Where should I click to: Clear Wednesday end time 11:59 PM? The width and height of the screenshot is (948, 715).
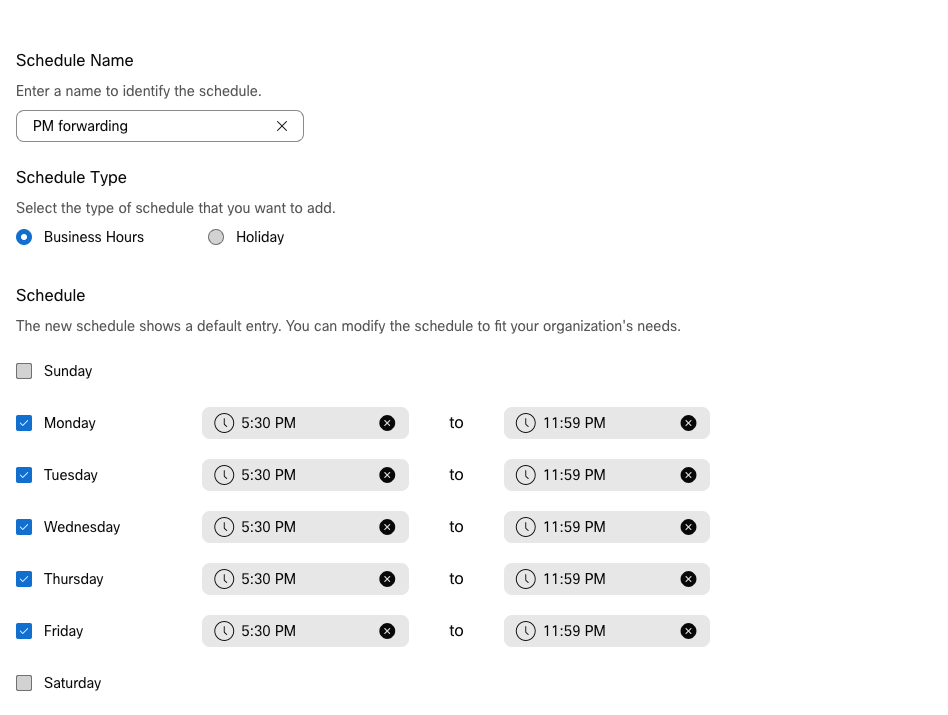(688, 527)
